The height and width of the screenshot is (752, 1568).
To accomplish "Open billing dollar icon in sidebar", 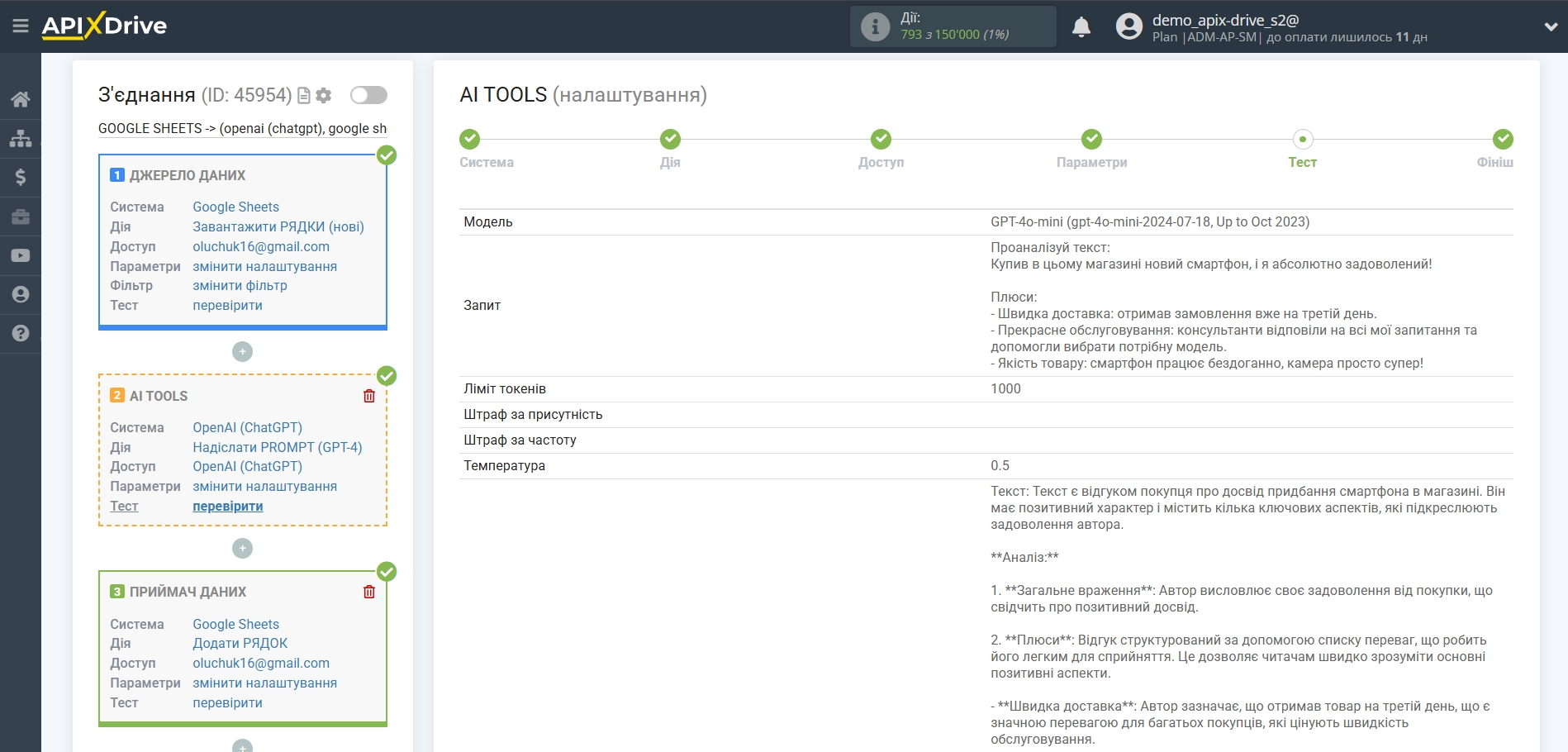I will point(21,177).
